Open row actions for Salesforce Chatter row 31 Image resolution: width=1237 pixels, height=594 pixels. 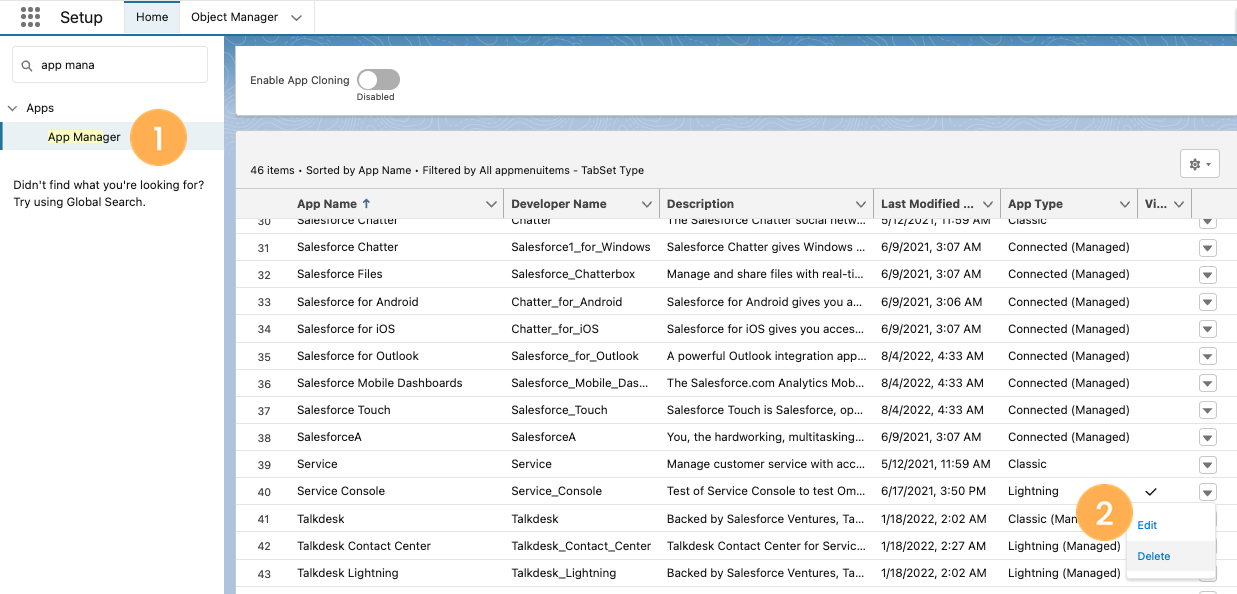(x=1208, y=248)
